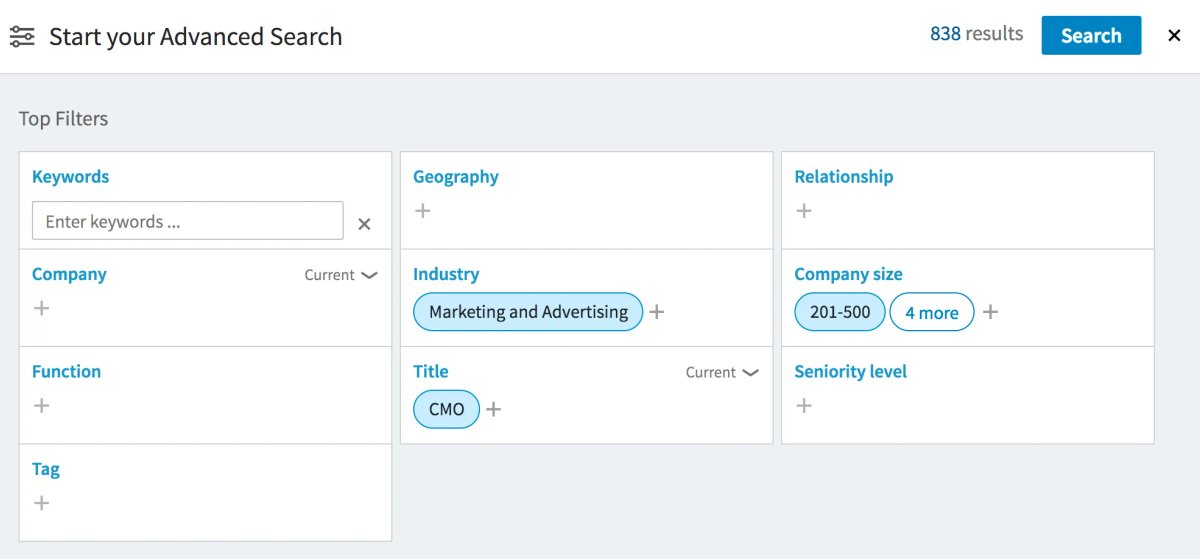Viewport: 1200px width, 559px height.
Task: Click the Seniority level filter heading
Action: pyautogui.click(x=850, y=371)
